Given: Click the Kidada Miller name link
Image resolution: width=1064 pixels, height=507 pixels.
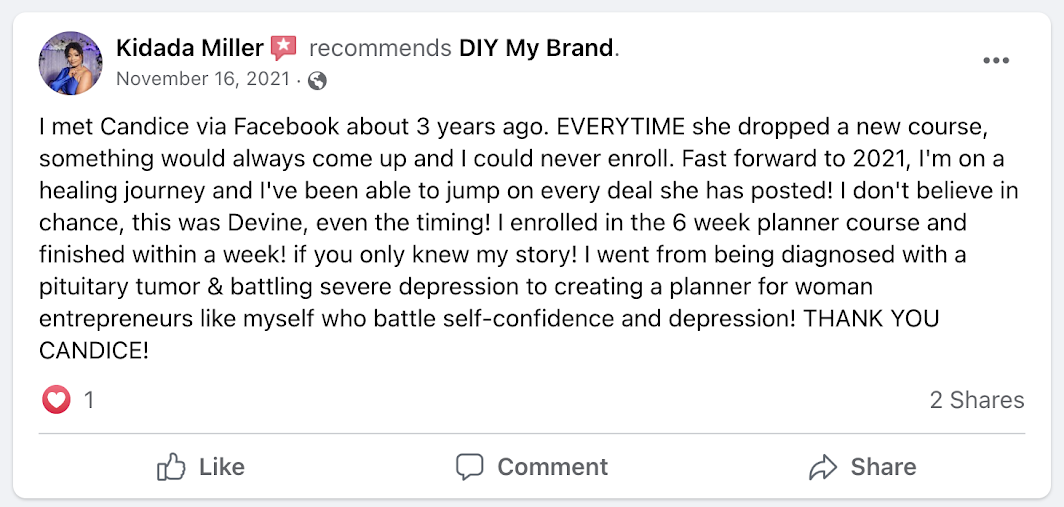Looking at the screenshot, I should pyautogui.click(x=190, y=48).
